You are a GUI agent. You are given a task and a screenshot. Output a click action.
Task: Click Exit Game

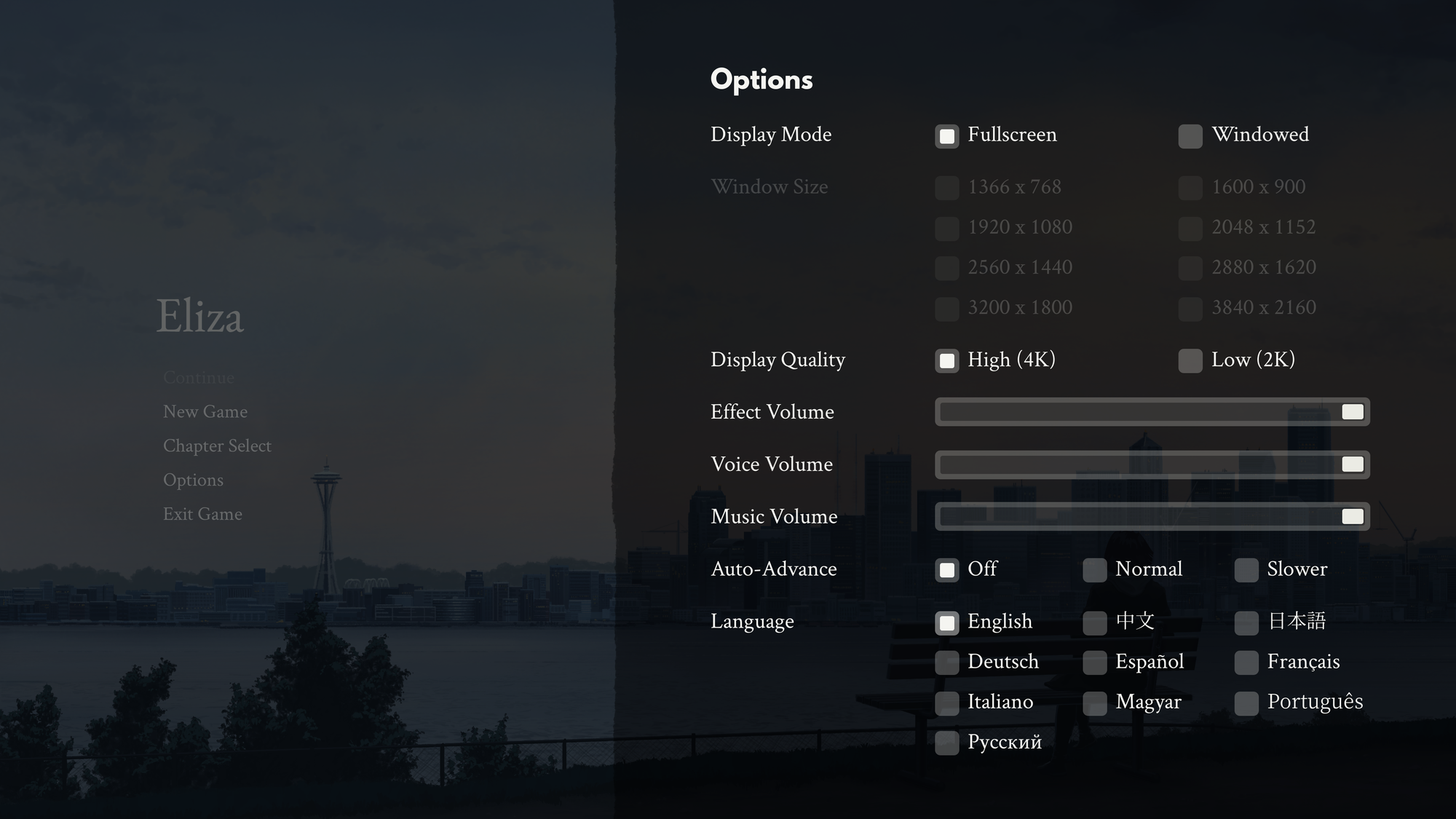pyautogui.click(x=202, y=514)
